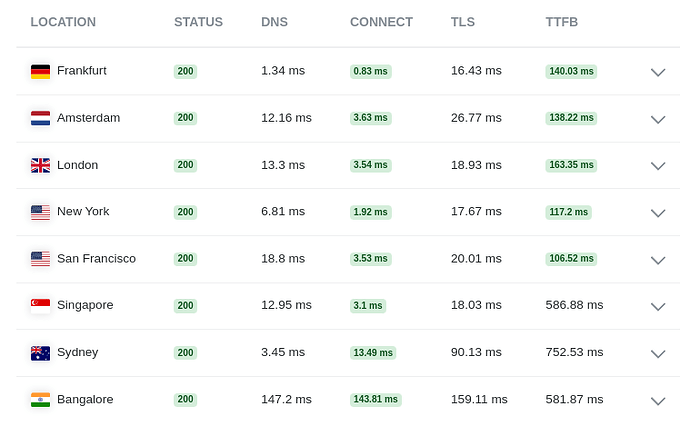Screen dimensions: 690x436
Task: Click the Australian flag beside Sydney
Action: pos(40,353)
